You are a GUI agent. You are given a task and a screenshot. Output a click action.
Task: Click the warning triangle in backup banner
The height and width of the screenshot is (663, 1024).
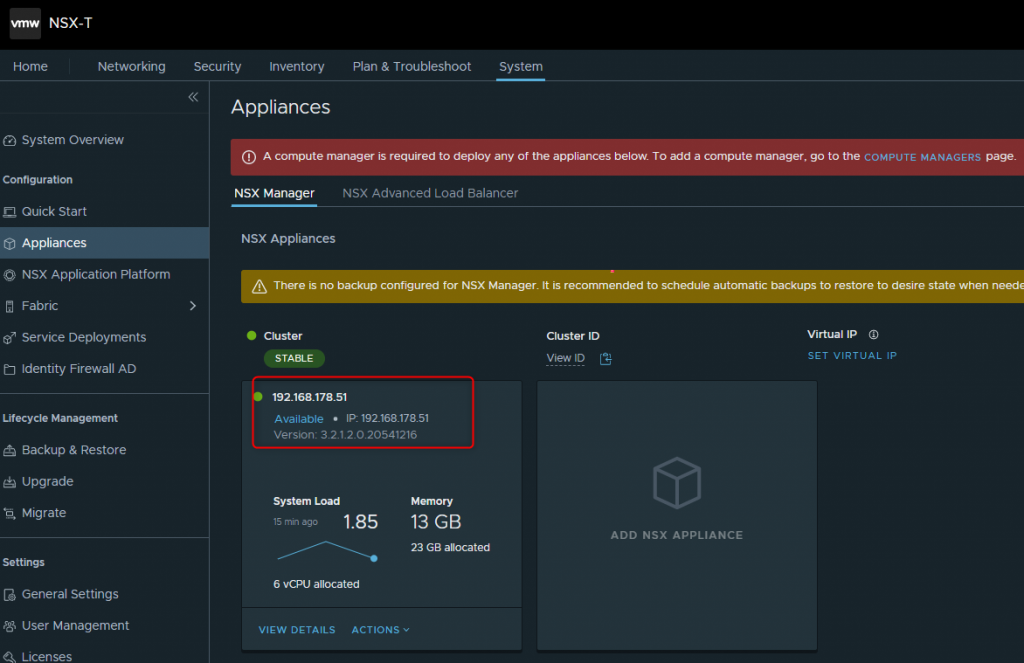(x=259, y=287)
